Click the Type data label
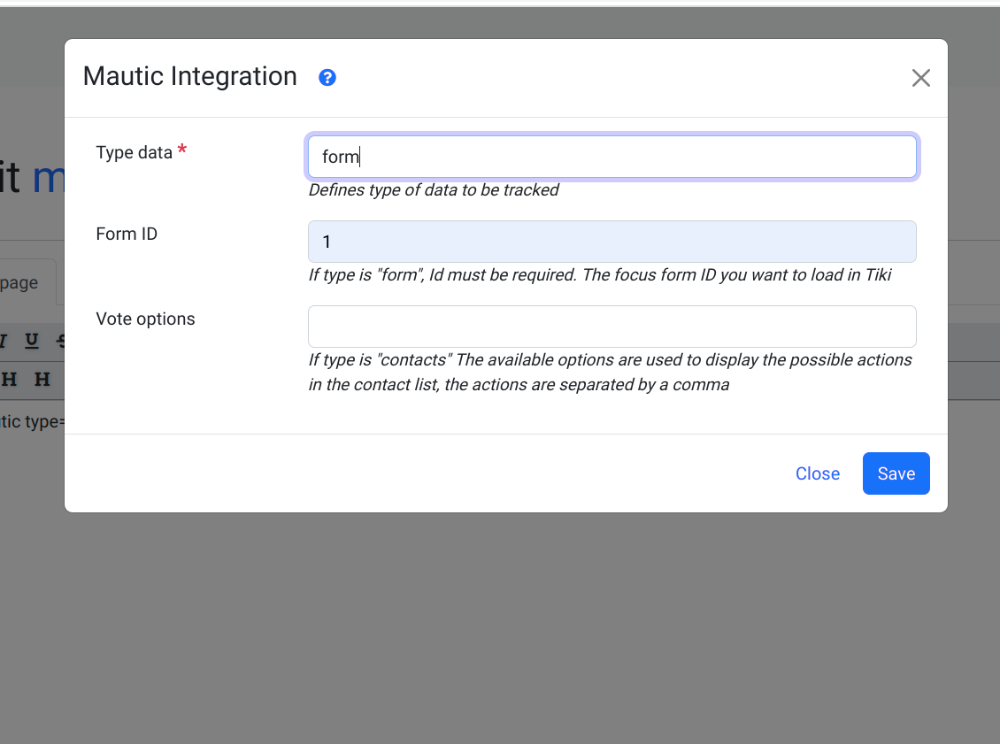 pos(134,152)
